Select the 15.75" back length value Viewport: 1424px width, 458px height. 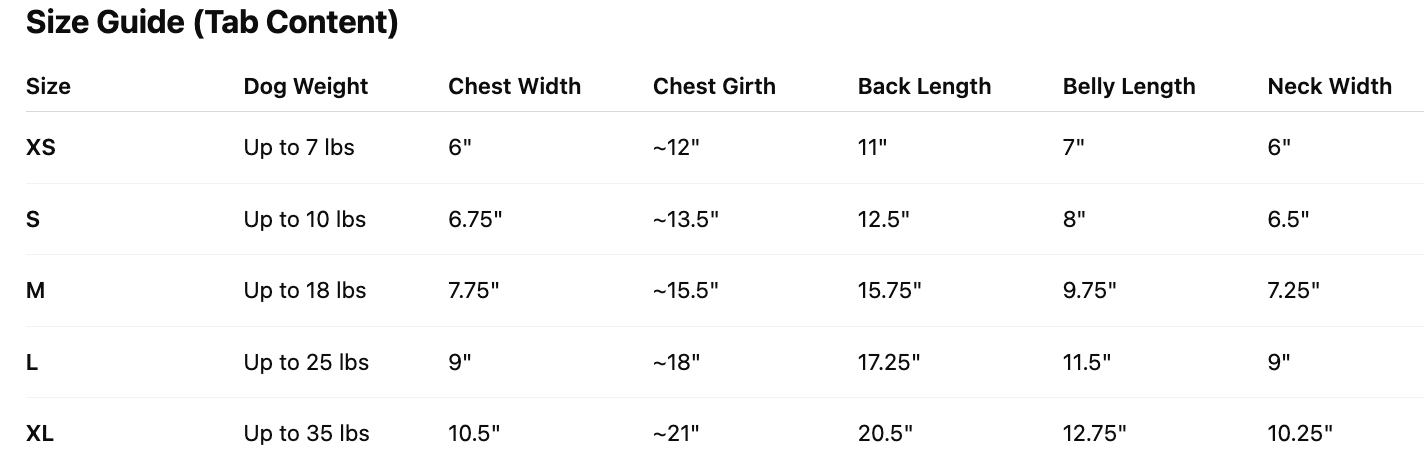point(889,291)
